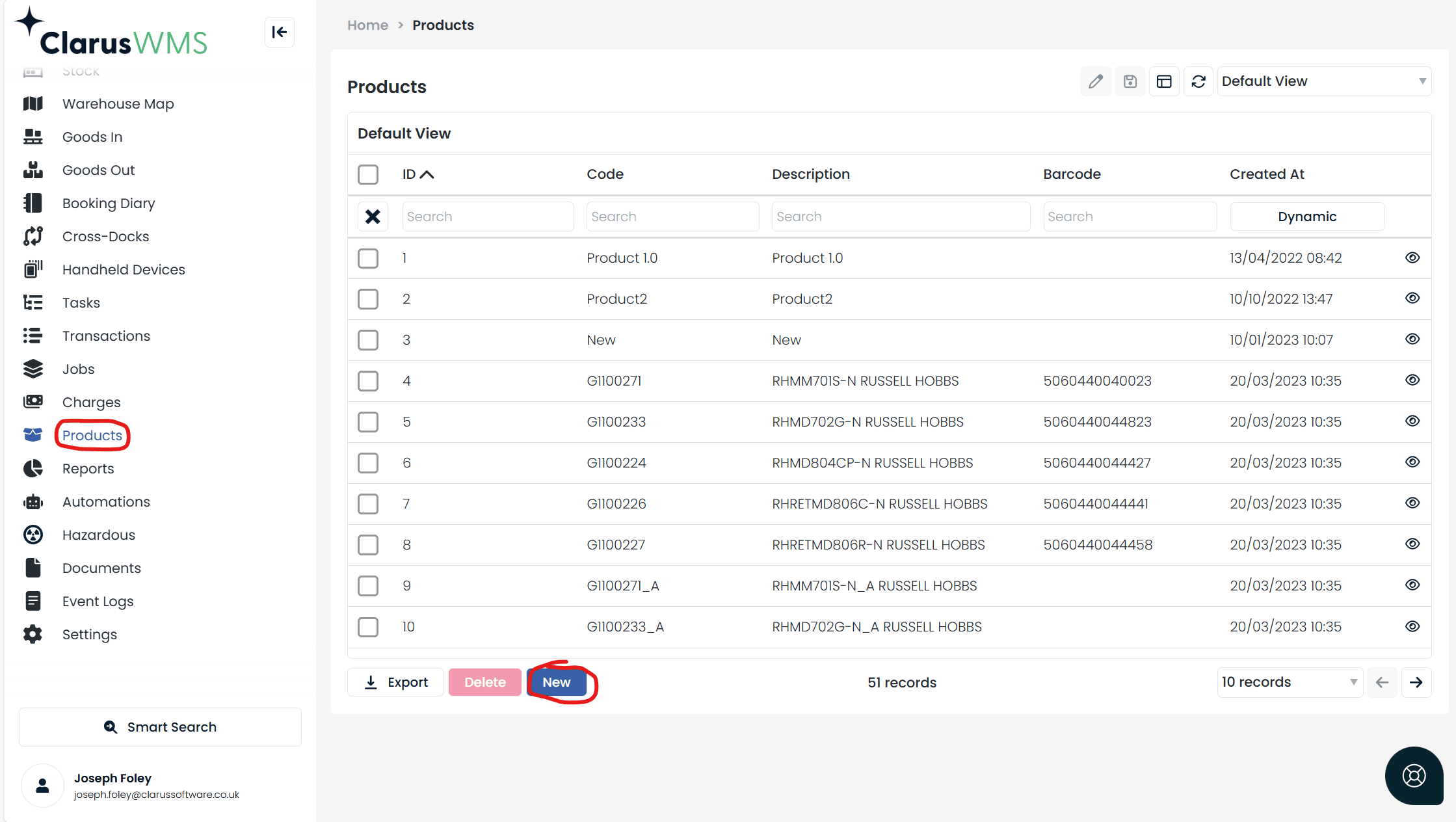Click the Products box icon

[x=33, y=435]
